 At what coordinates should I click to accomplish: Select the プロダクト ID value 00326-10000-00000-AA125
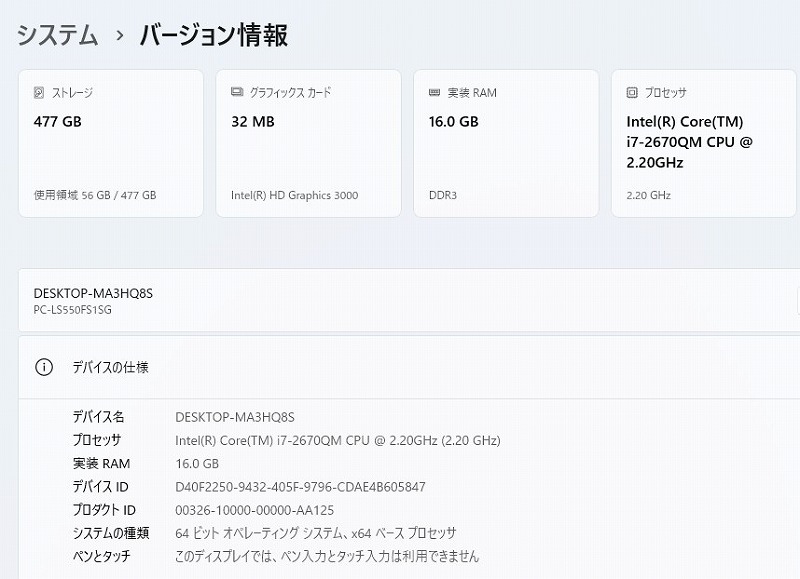pos(255,510)
